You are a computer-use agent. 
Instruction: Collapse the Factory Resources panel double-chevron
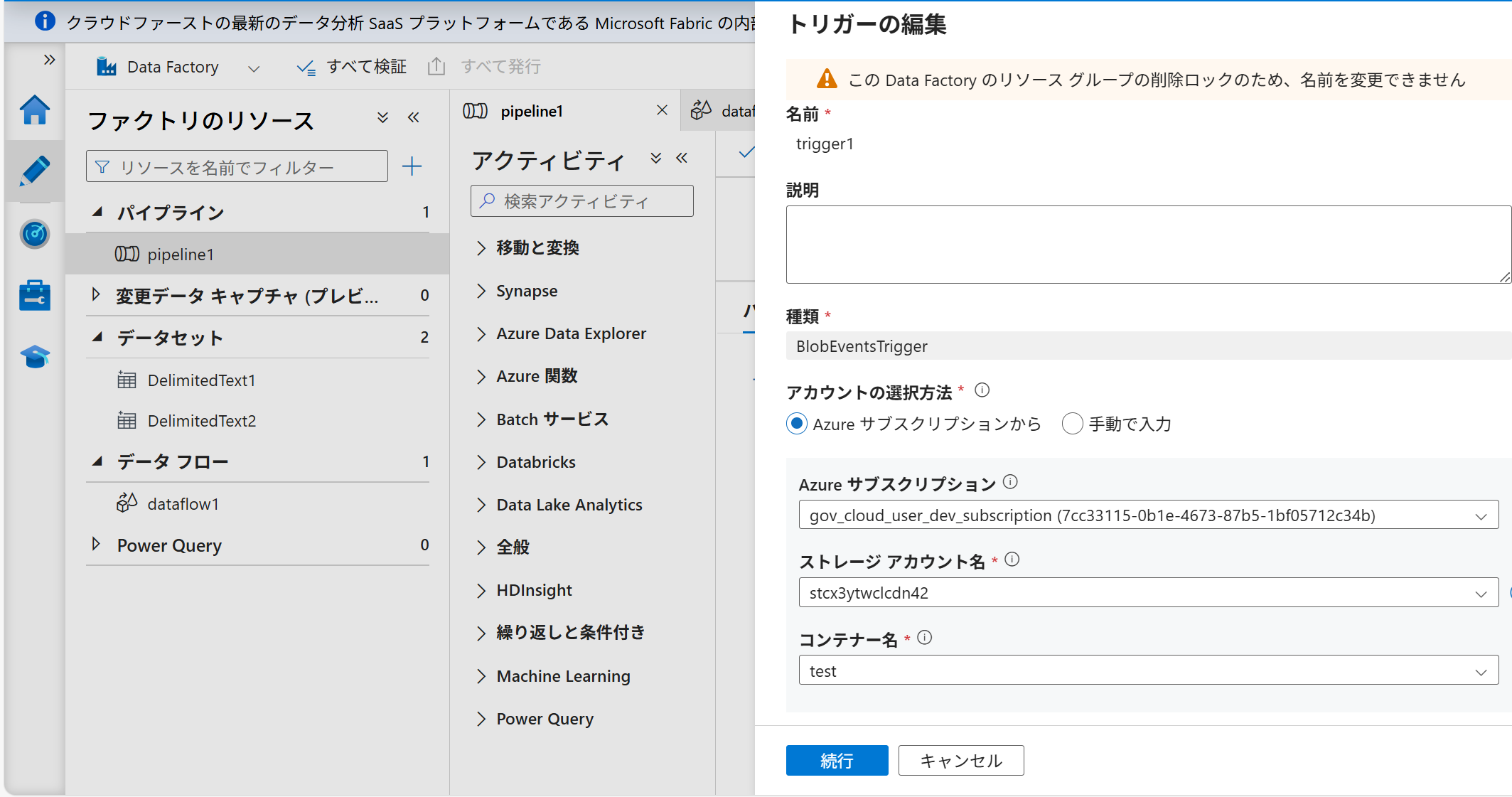[414, 118]
